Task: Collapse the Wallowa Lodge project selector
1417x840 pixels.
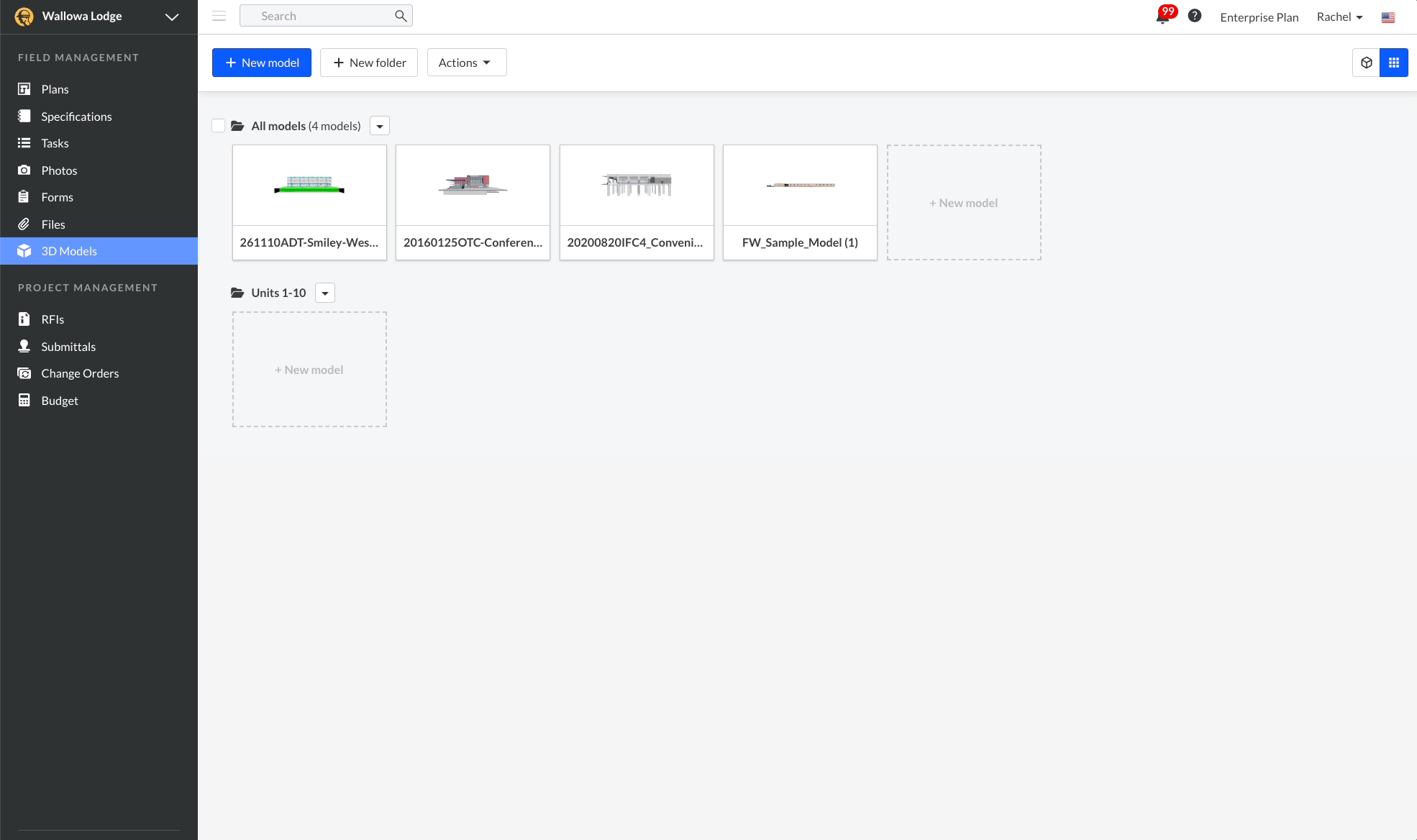Action: pos(171,17)
